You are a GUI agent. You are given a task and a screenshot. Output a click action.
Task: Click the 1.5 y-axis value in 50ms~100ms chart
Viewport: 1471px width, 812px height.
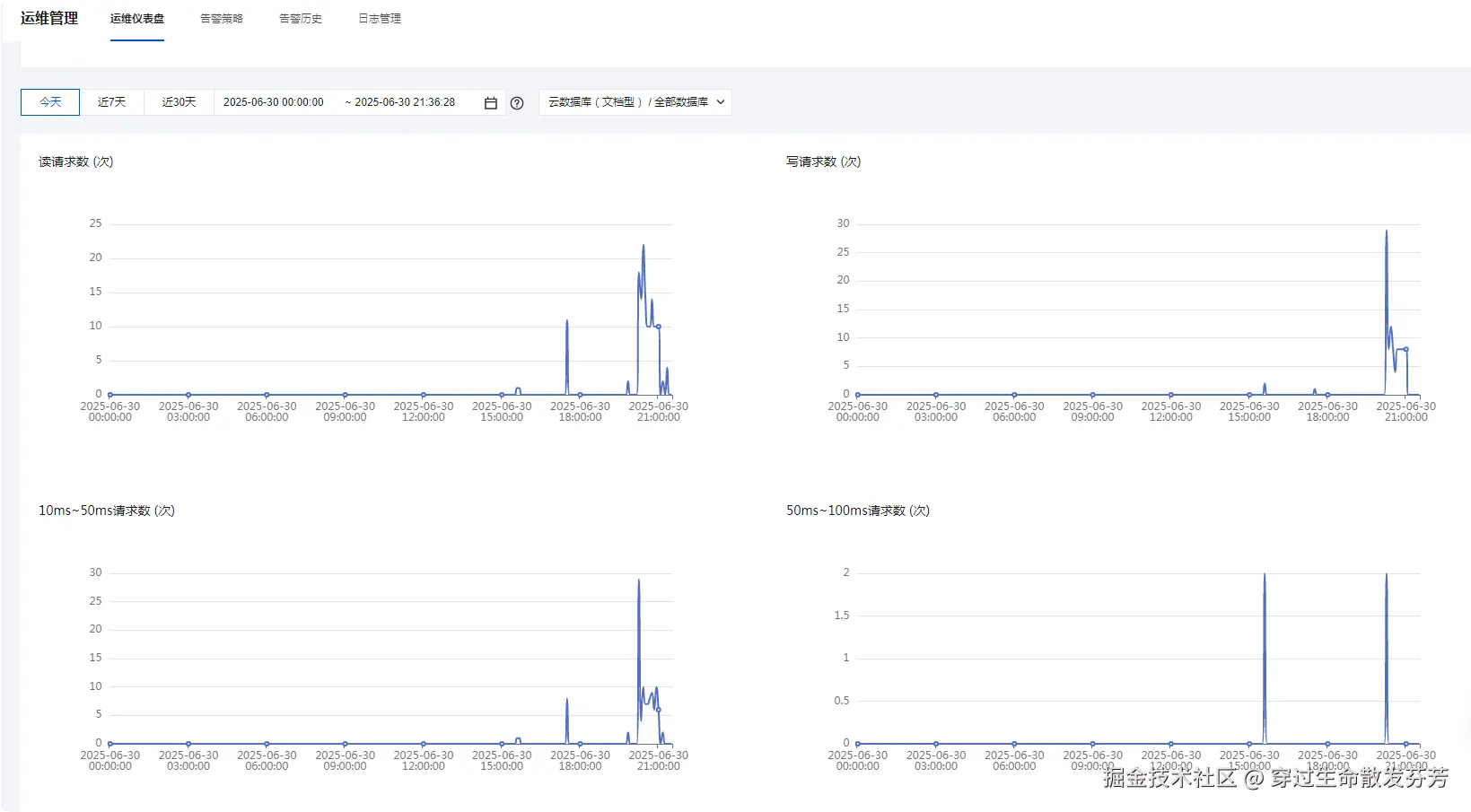pyautogui.click(x=841, y=616)
